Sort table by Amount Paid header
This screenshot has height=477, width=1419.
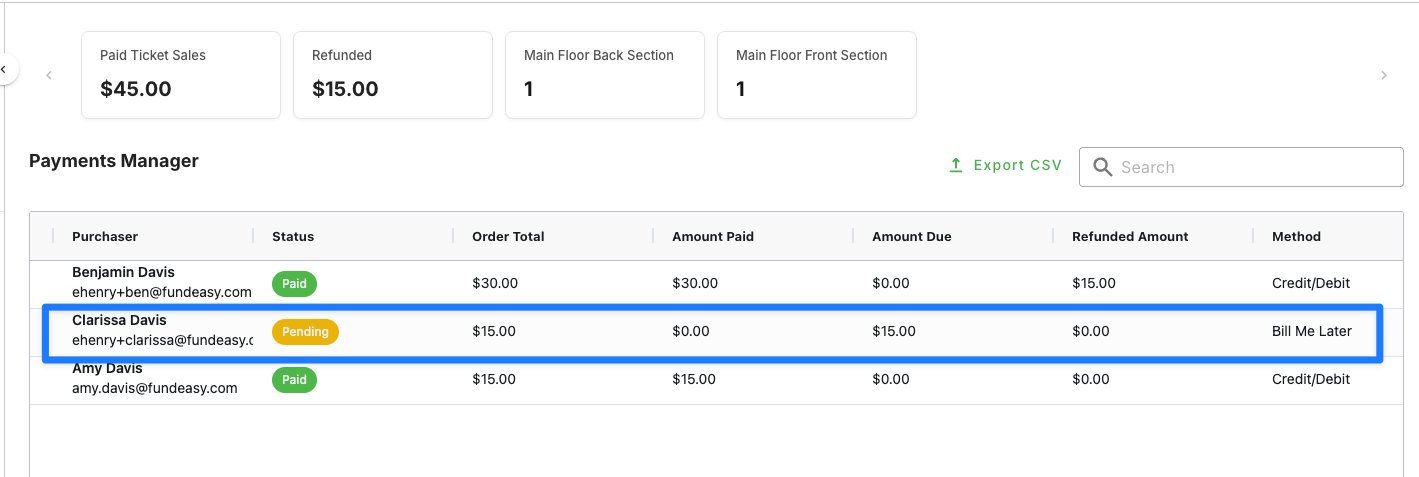(x=713, y=237)
